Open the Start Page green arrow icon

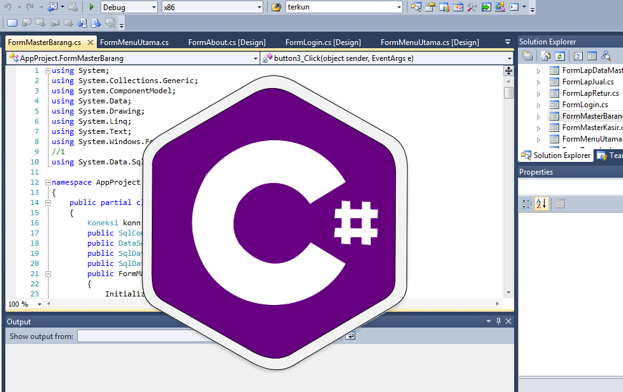pyautogui.click(x=486, y=7)
